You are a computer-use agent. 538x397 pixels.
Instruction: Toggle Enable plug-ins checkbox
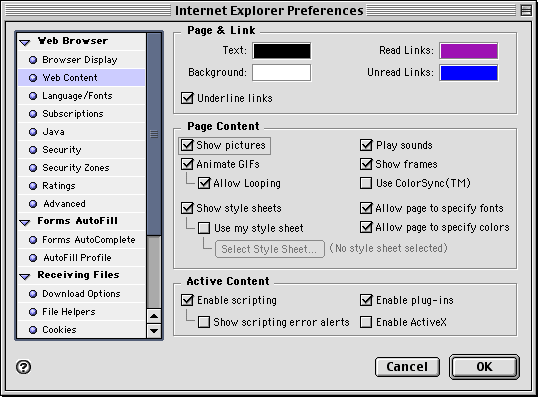(366, 301)
